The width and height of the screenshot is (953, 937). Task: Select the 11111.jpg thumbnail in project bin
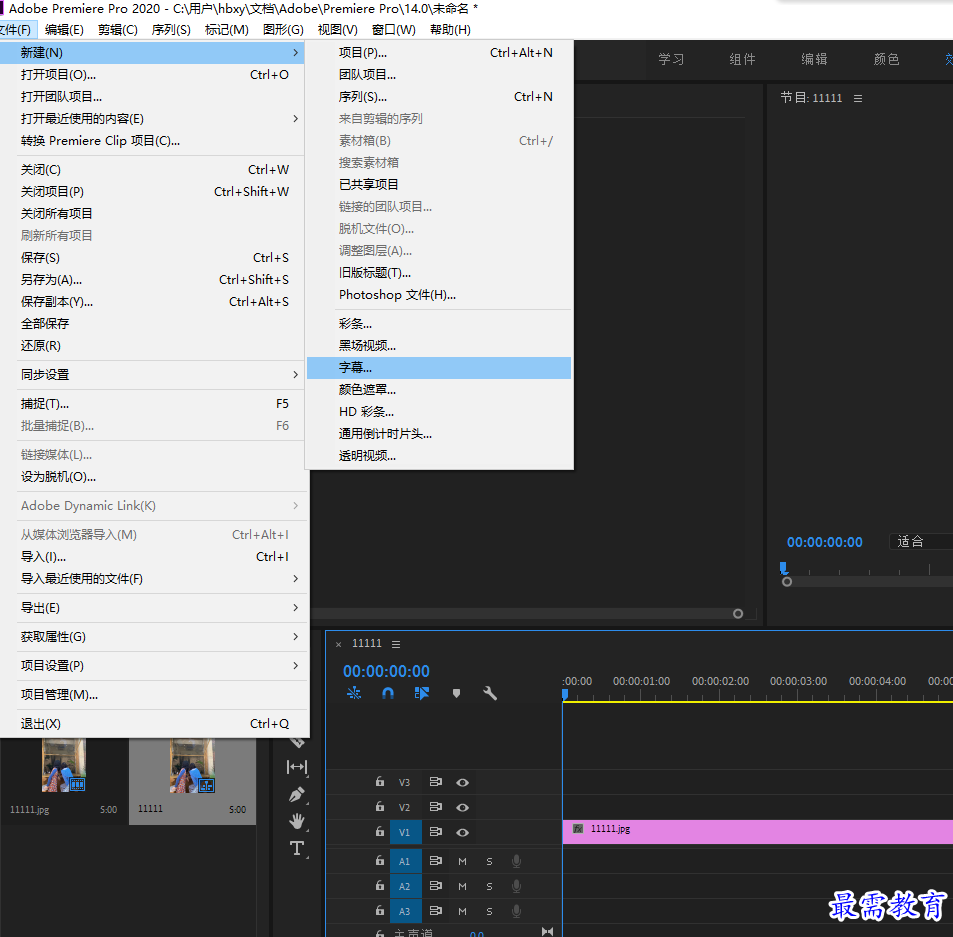coord(63,765)
